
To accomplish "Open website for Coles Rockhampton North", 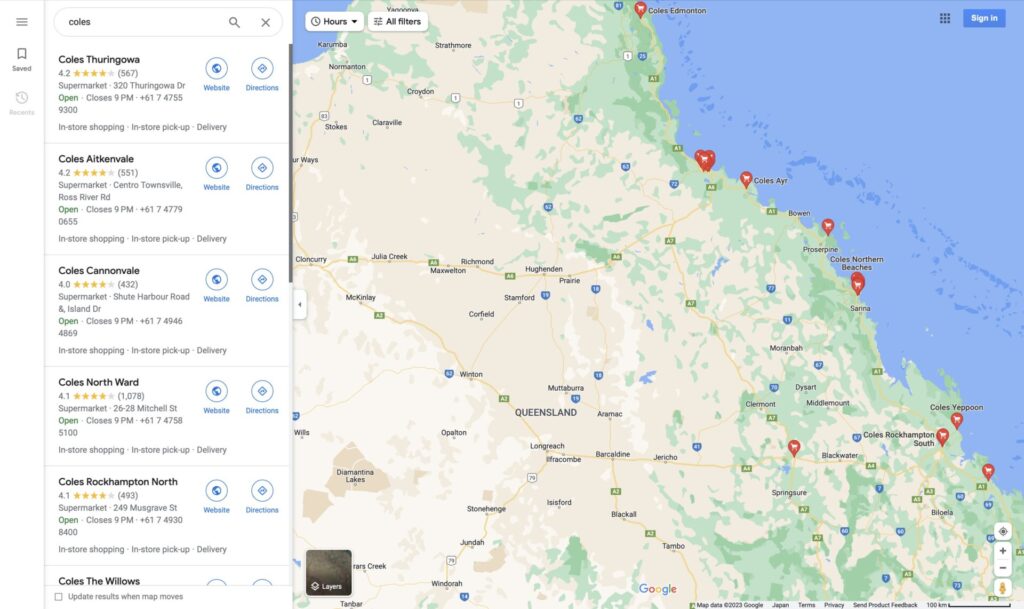I will tap(216, 496).
